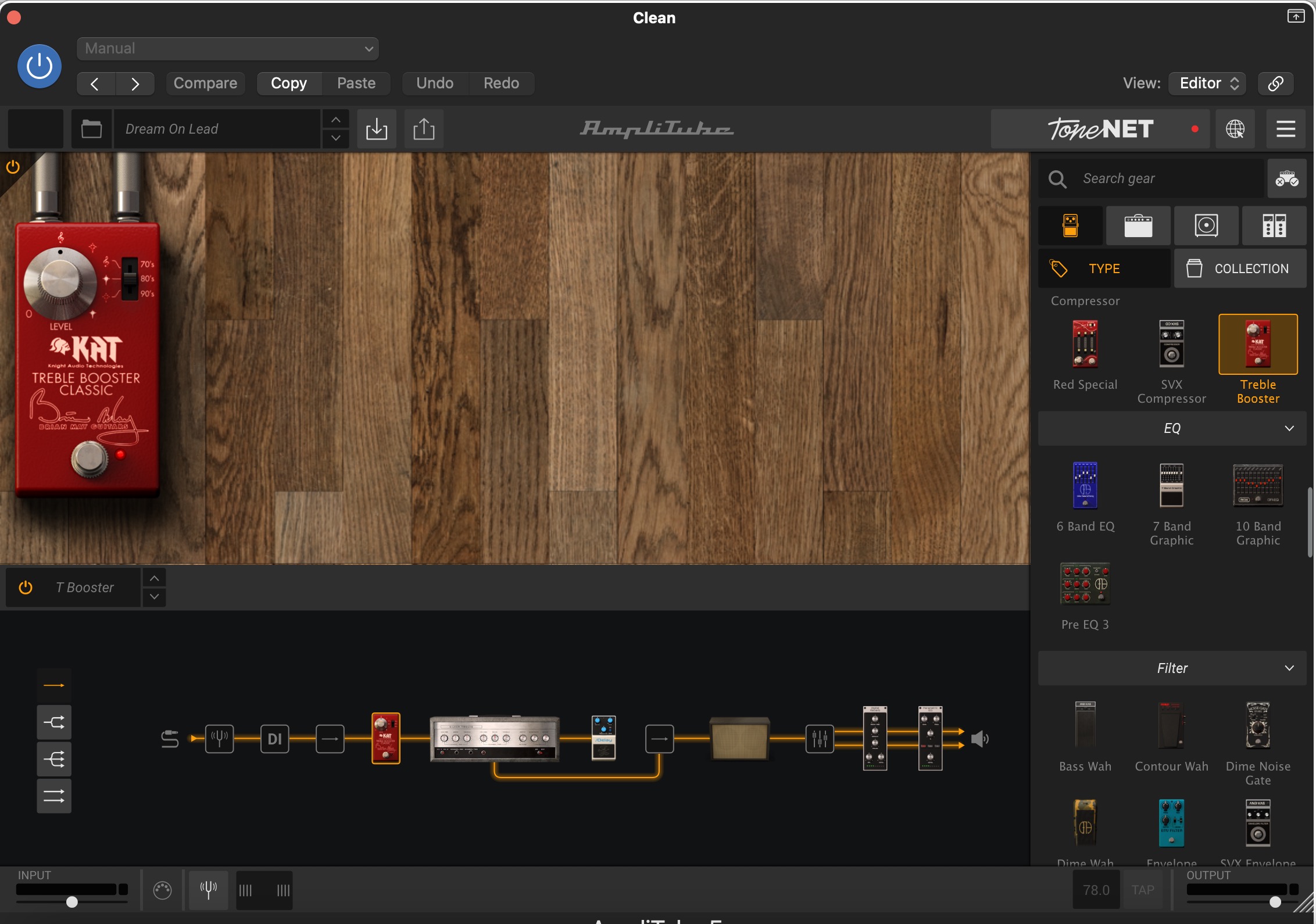
Task: Open the View Editor dropdown
Action: point(1207,84)
